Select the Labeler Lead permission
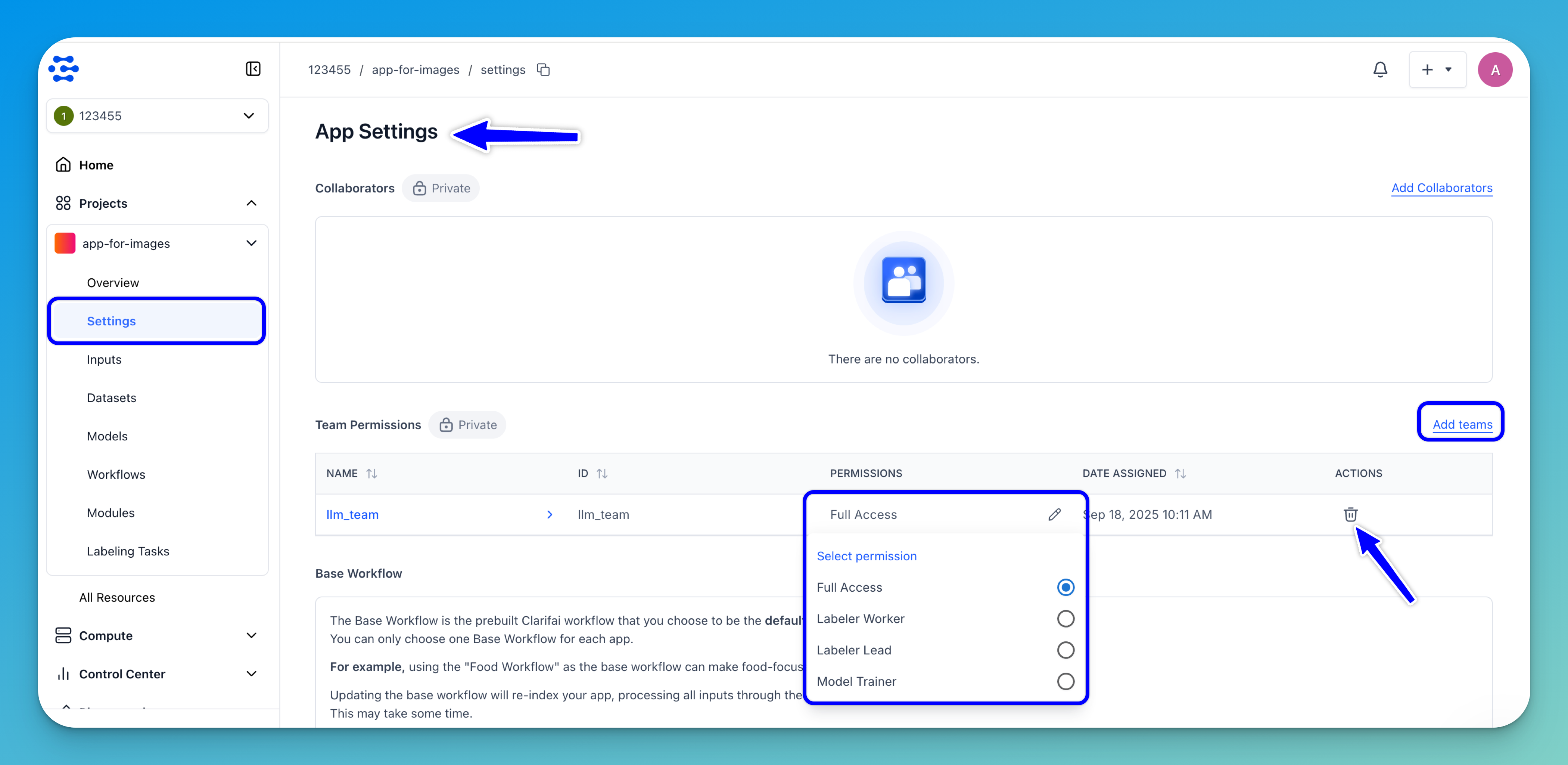This screenshot has width=1568, height=765. (x=1065, y=650)
